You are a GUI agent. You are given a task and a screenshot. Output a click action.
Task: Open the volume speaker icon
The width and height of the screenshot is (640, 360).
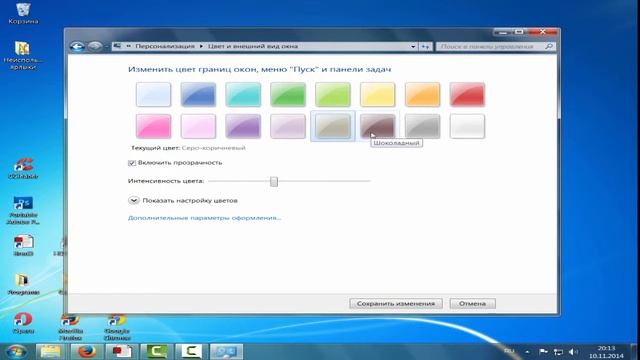point(573,351)
